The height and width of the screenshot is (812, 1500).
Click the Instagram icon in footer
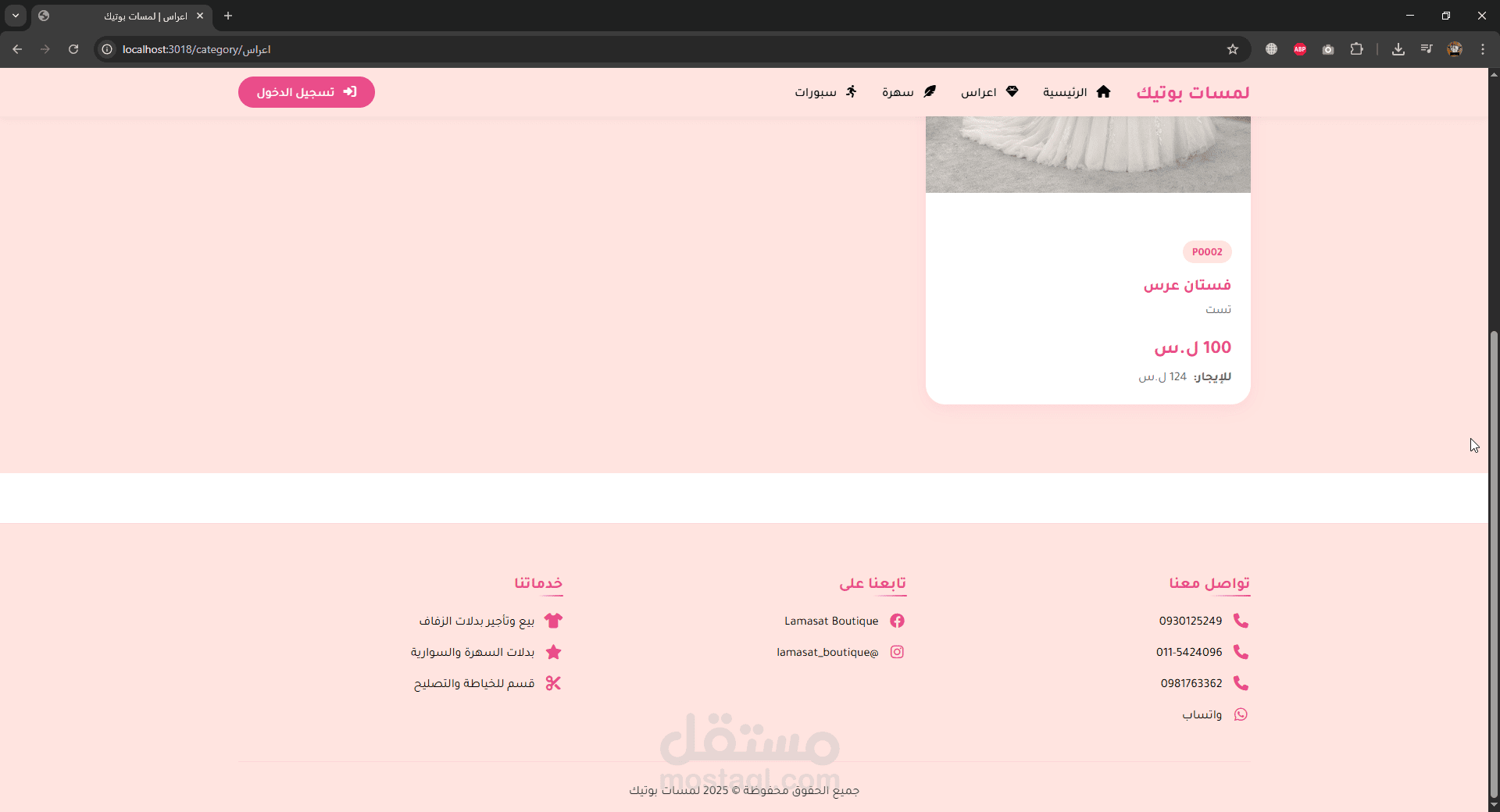[x=897, y=652]
